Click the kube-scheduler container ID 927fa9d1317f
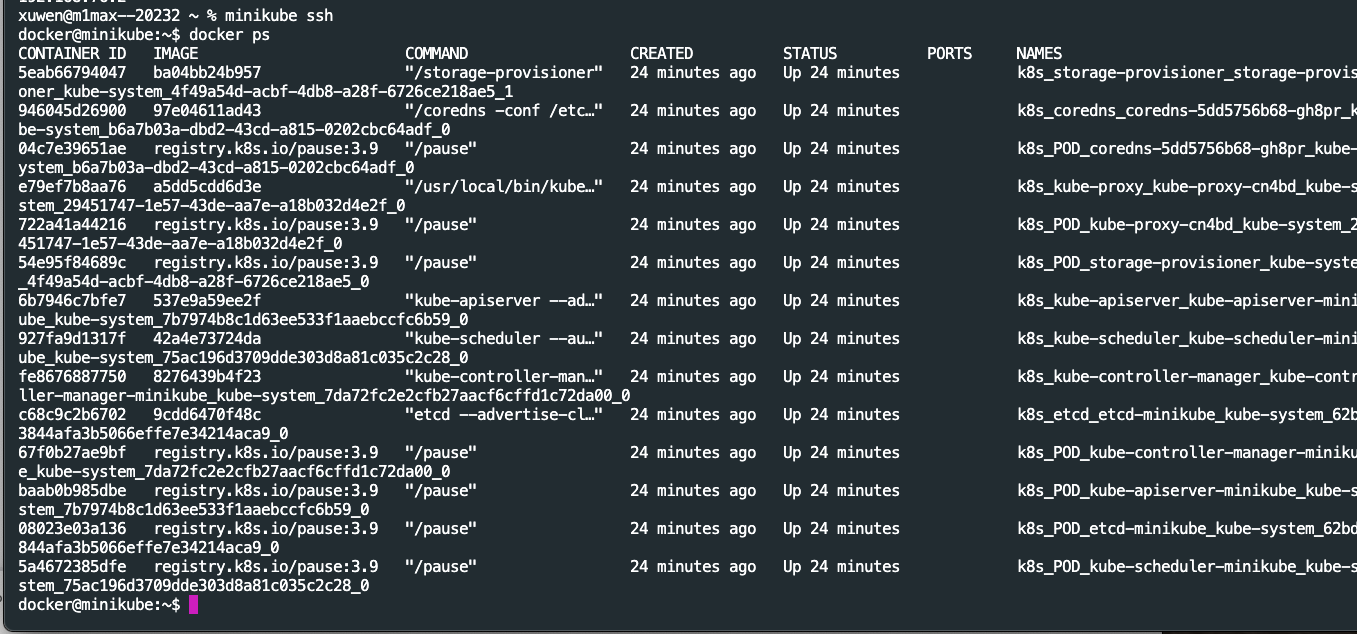Screen dimensions: 1357x634 coord(72,338)
